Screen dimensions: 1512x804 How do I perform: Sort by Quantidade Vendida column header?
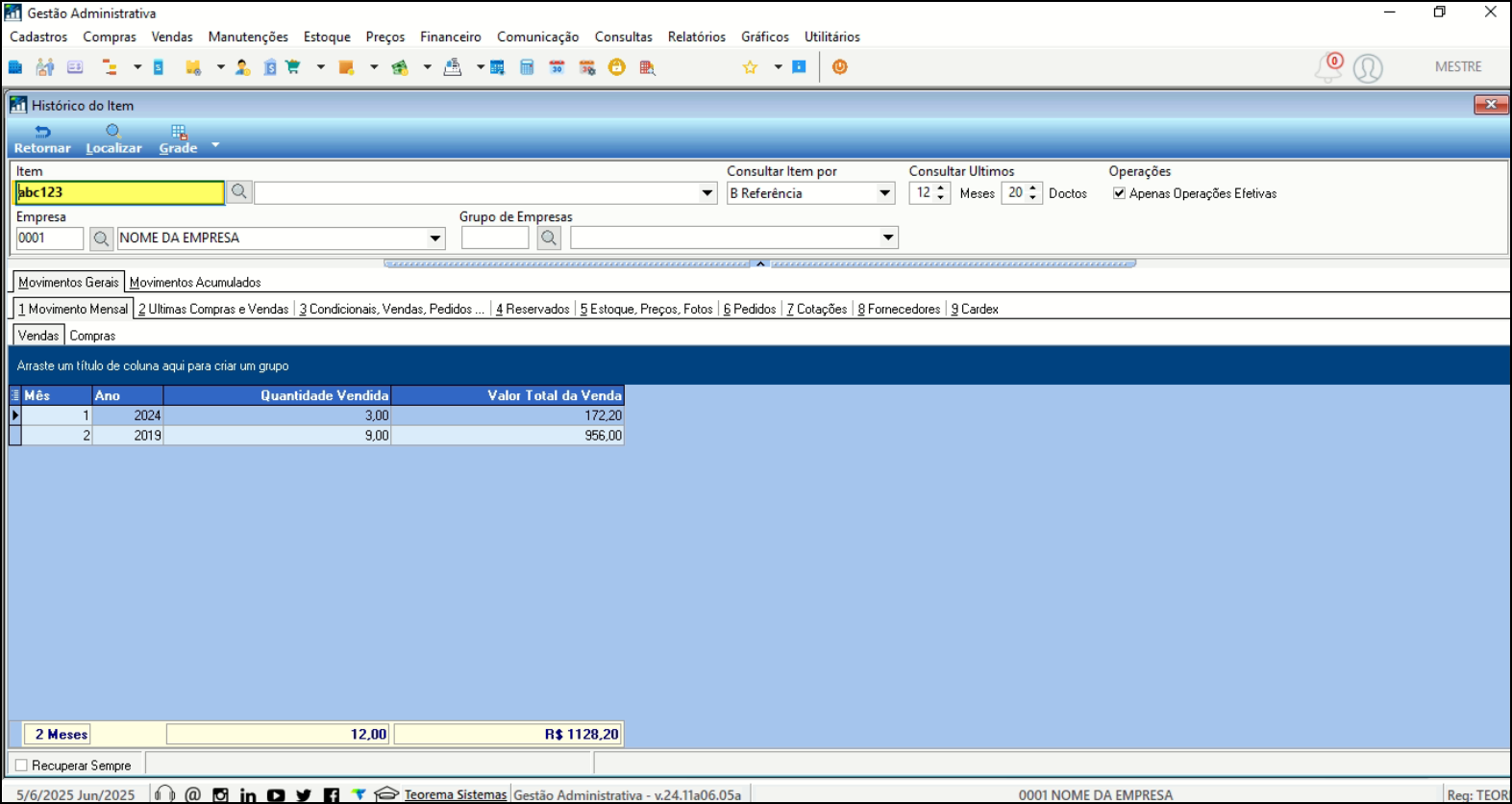point(278,395)
